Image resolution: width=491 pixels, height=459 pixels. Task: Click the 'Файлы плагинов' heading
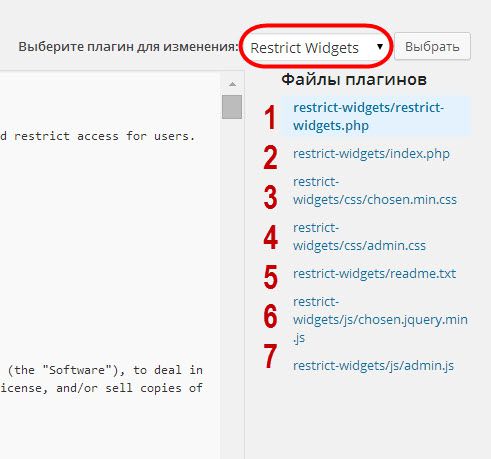click(354, 79)
